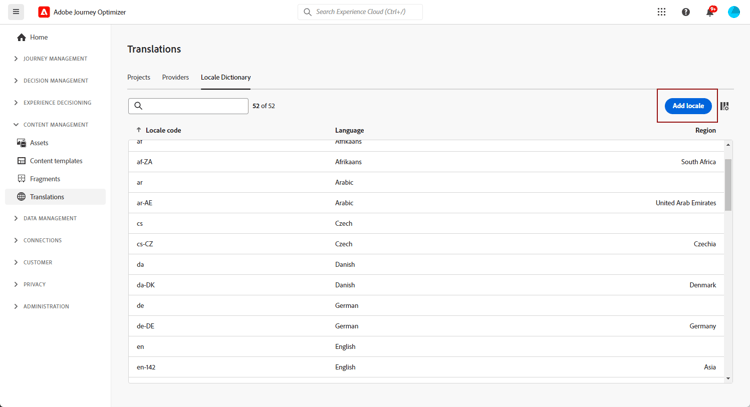
Task: Open the app switcher grid
Action: 661,12
